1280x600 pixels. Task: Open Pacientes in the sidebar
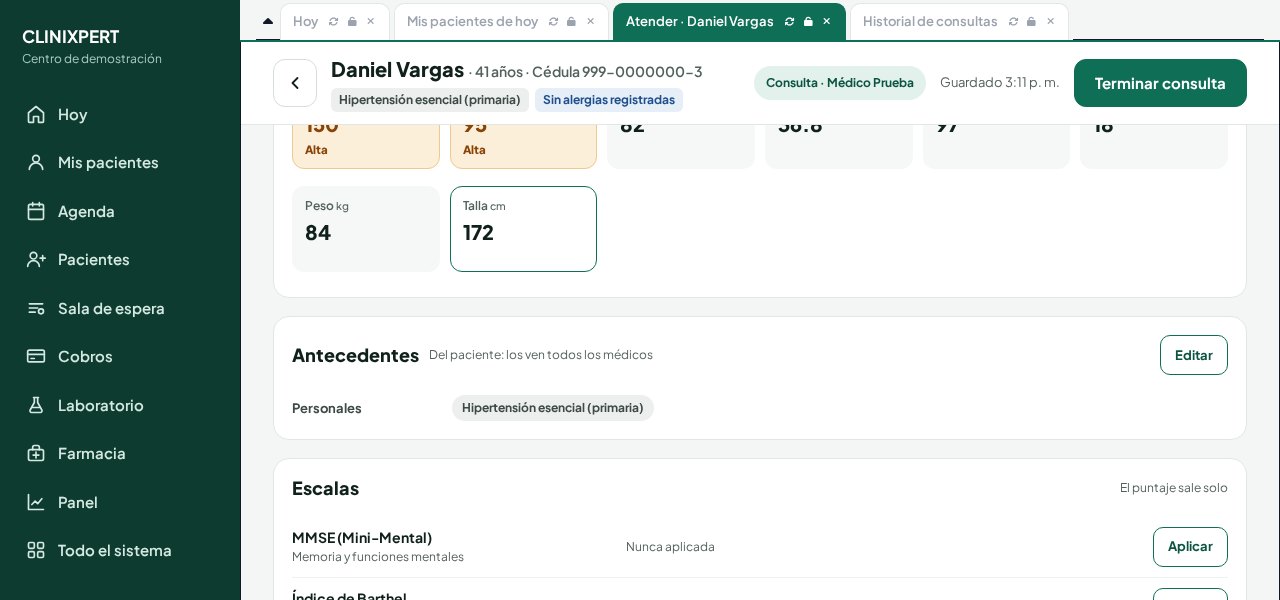pos(120,259)
